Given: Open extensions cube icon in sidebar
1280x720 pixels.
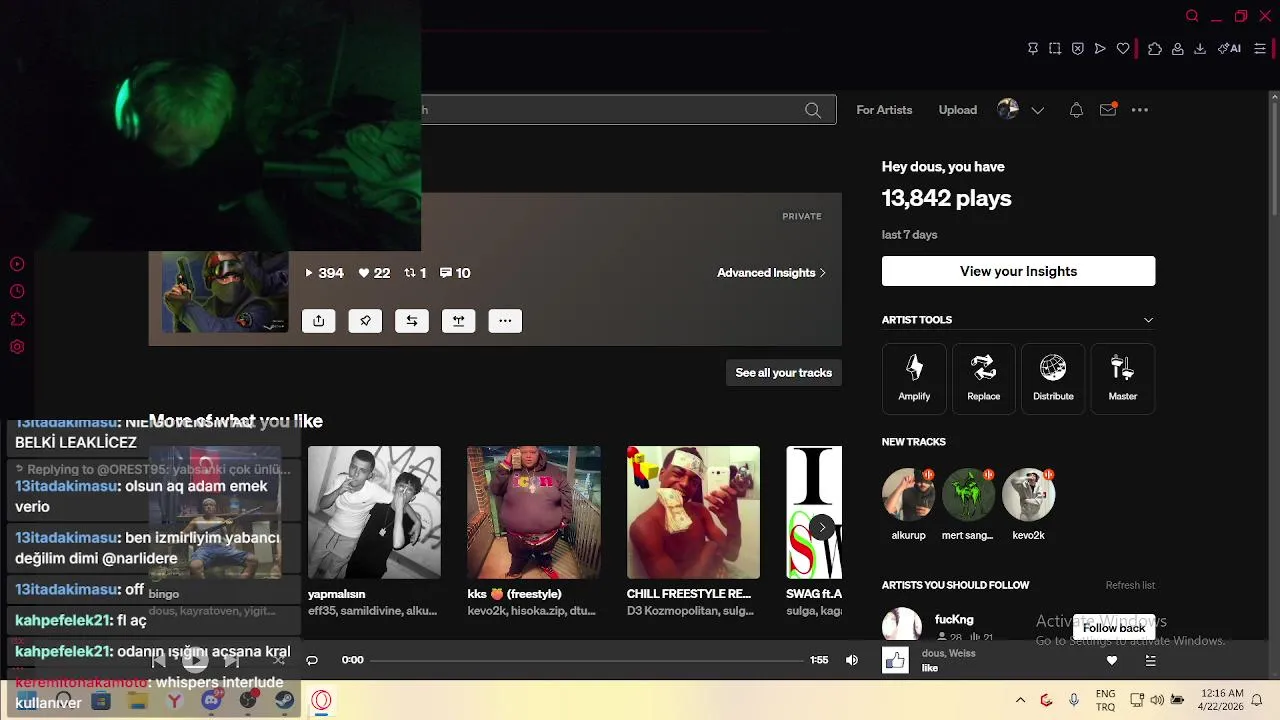Looking at the screenshot, I should point(17,320).
